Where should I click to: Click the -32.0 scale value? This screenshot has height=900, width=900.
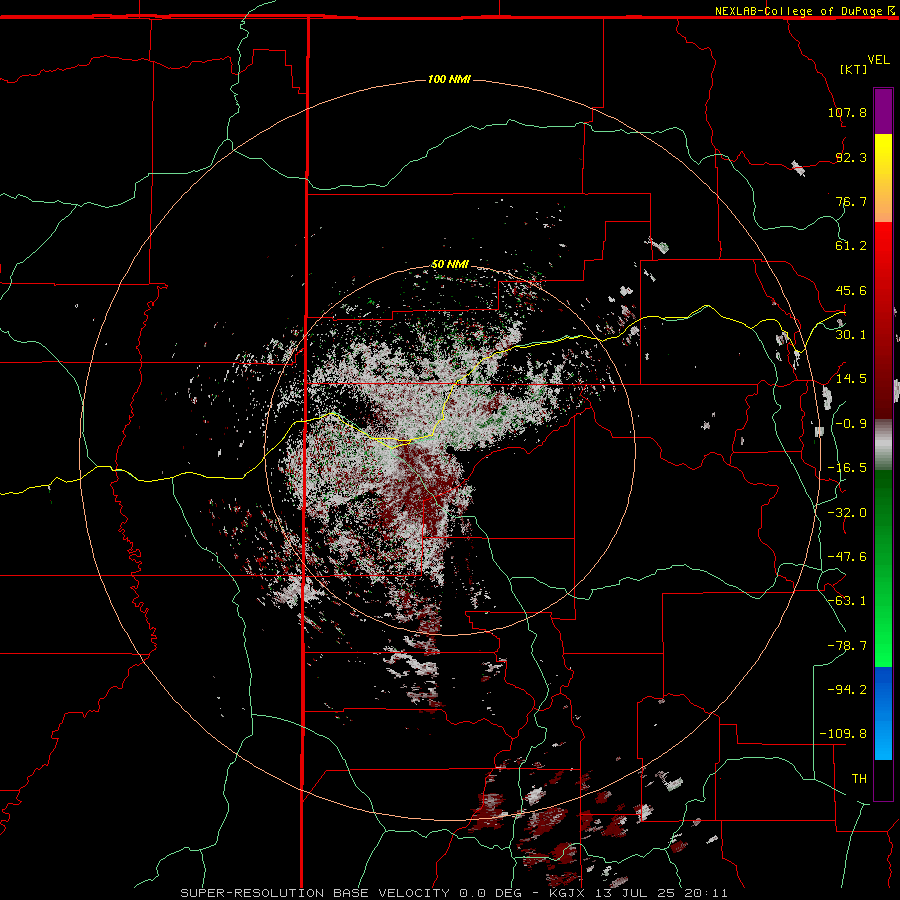pos(847,513)
